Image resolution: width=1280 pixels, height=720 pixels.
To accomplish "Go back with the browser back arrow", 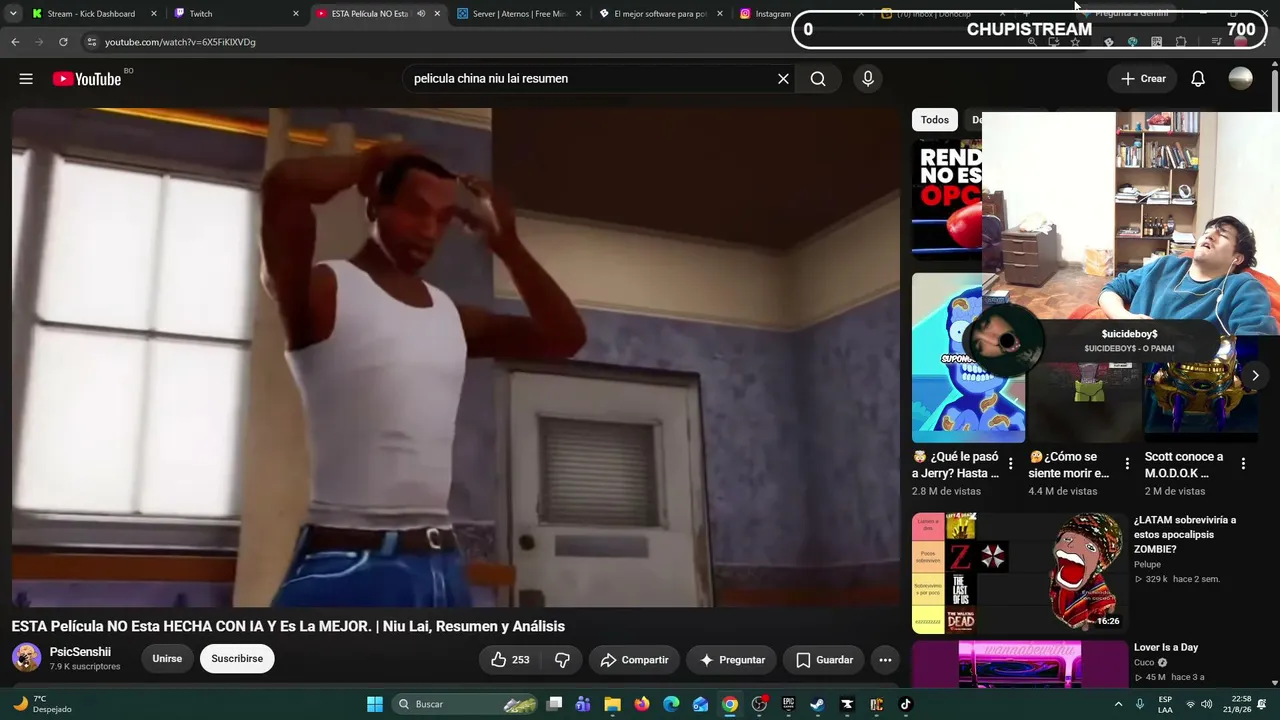I will (15, 42).
